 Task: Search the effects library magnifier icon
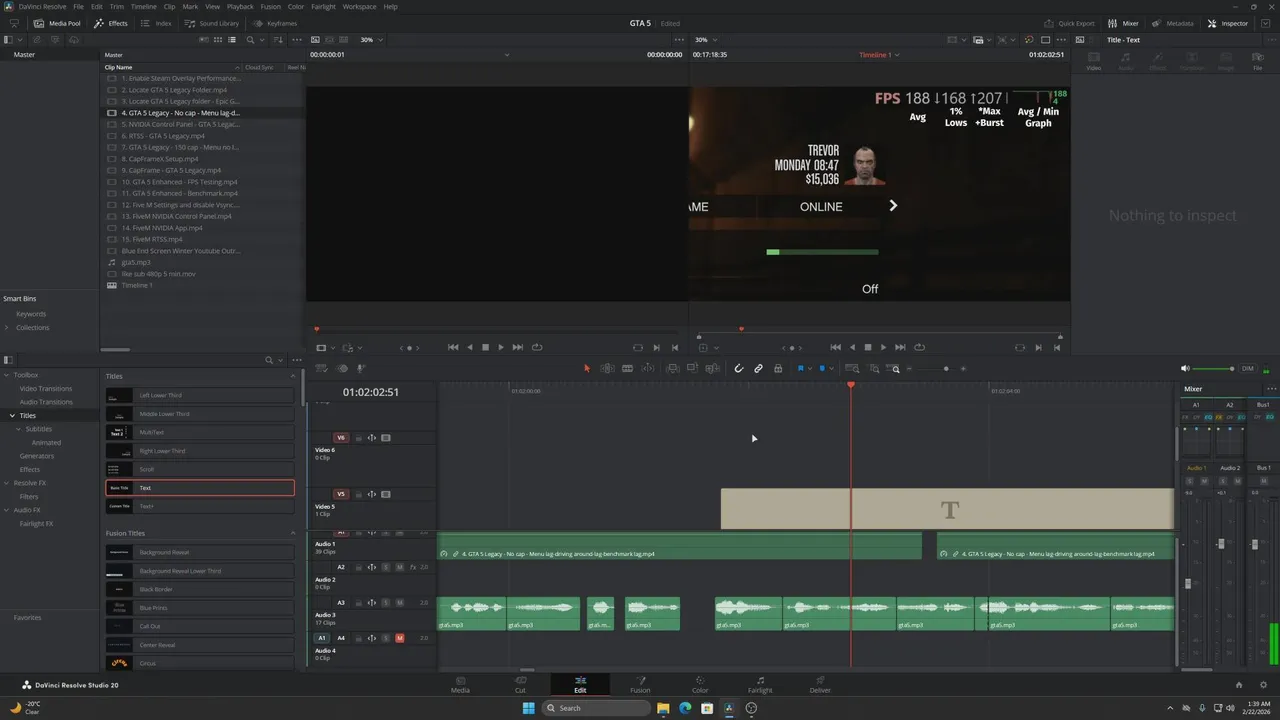coord(268,360)
